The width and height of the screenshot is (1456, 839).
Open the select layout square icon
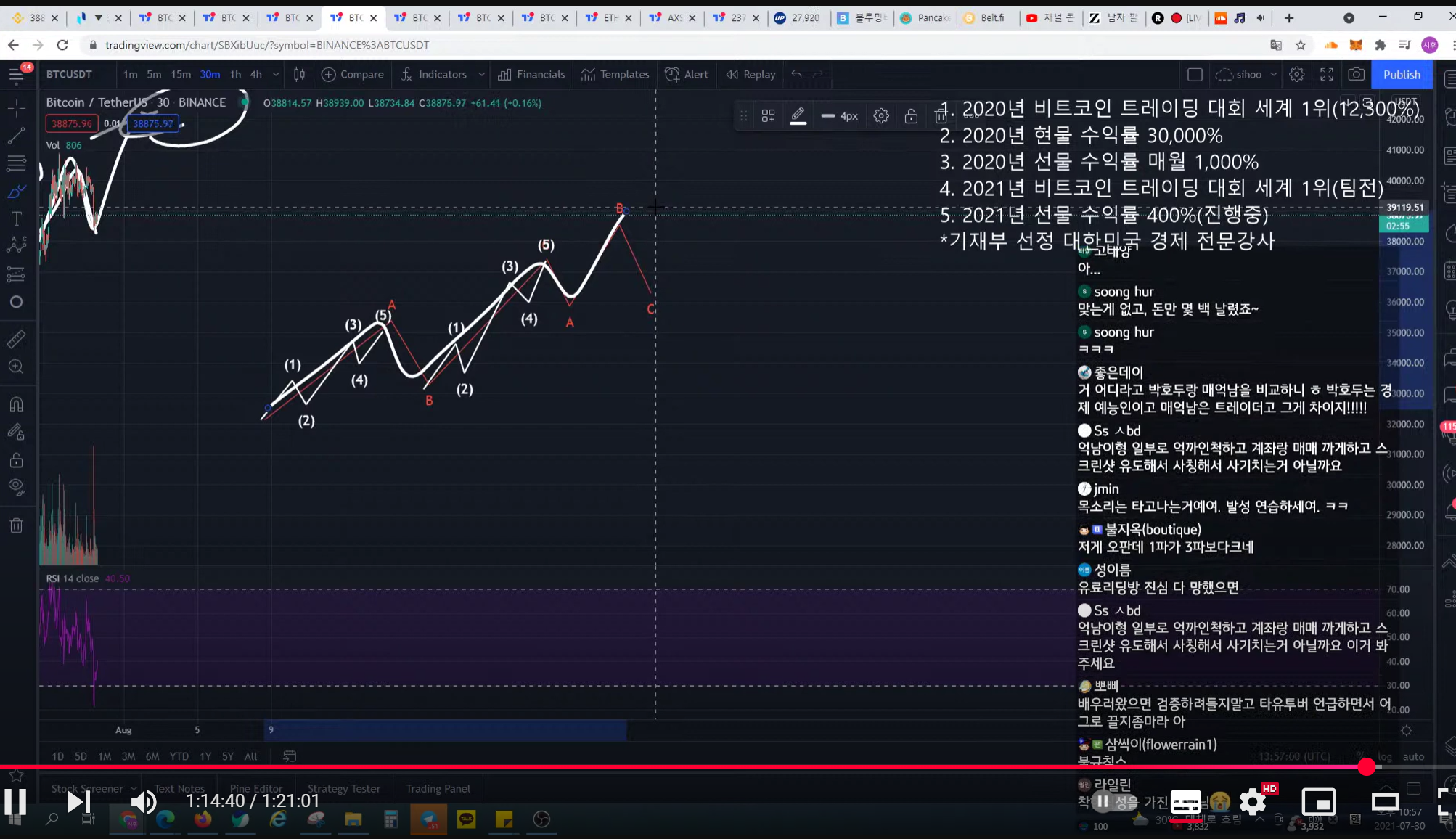[x=1195, y=74]
